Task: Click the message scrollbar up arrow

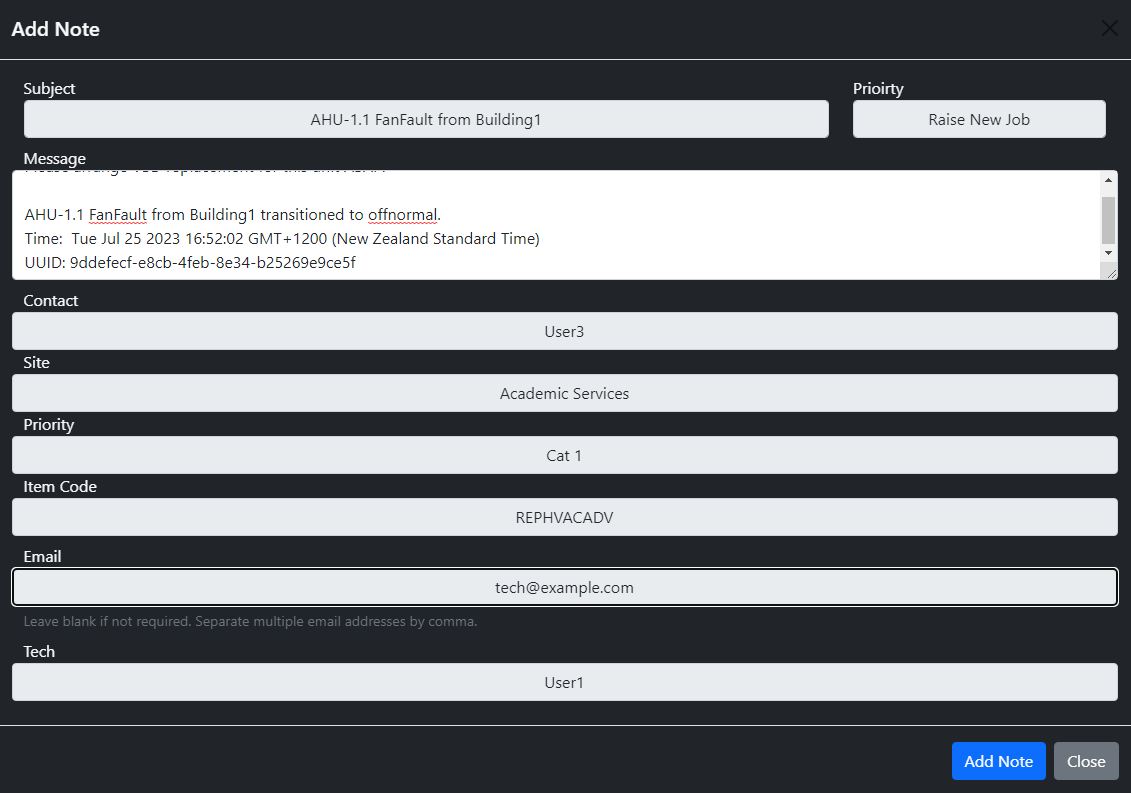Action: click(1110, 180)
